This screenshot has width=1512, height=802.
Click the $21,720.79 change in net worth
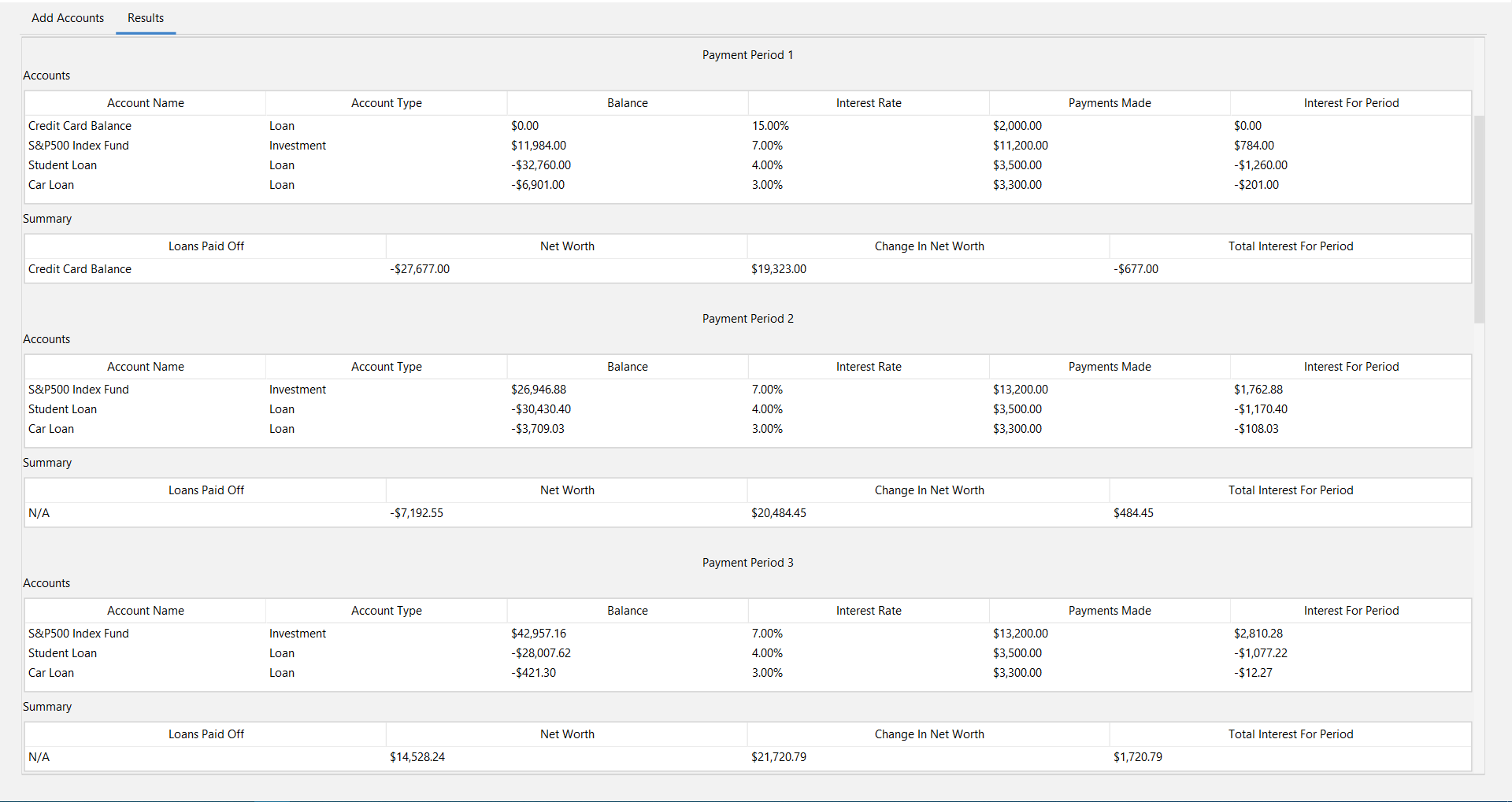click(x=779, y=757)
